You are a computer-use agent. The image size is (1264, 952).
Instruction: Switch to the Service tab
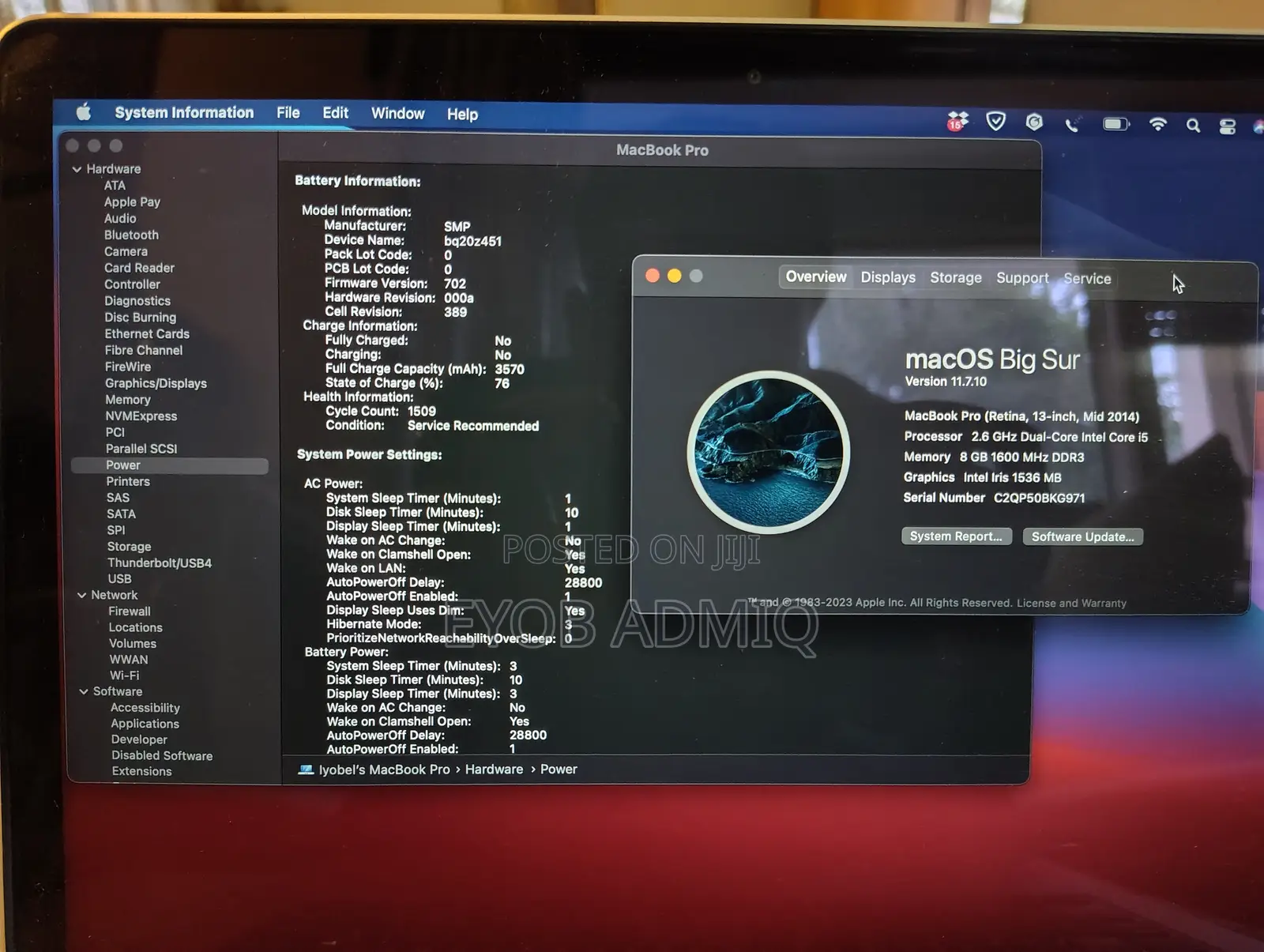(1087, 278)
